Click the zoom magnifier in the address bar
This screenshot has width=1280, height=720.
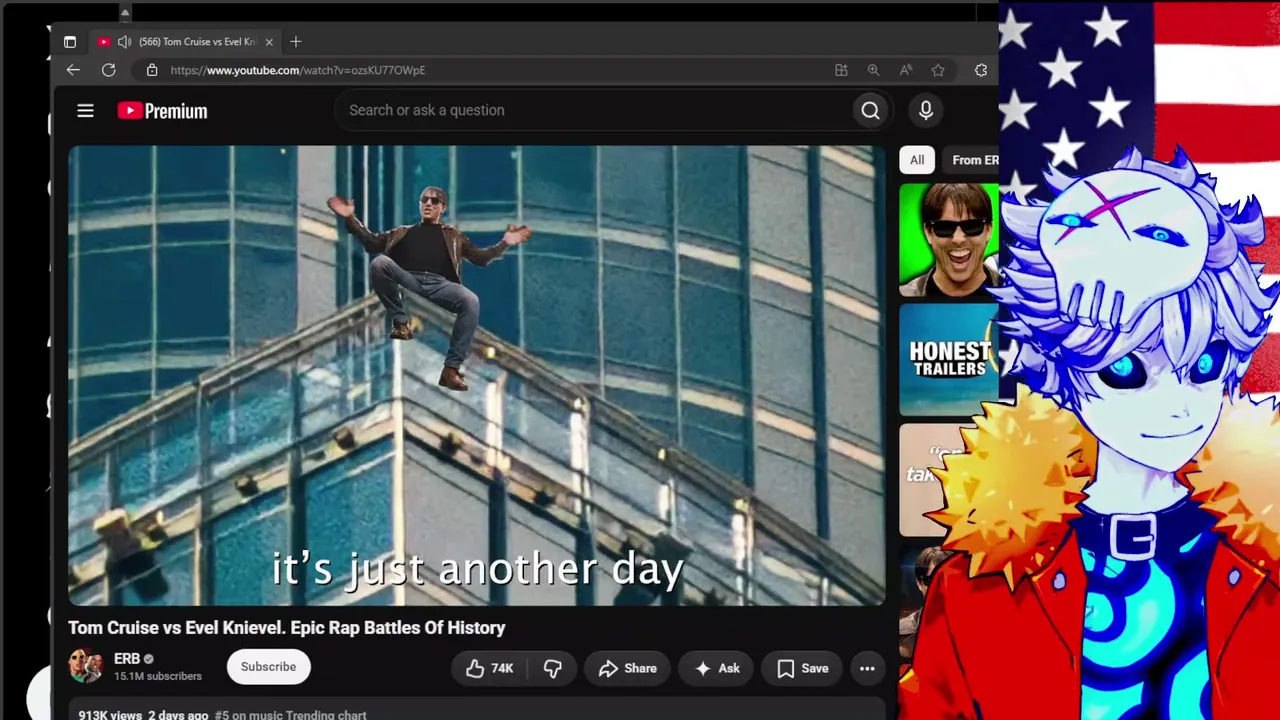click(x=873, y=70)
